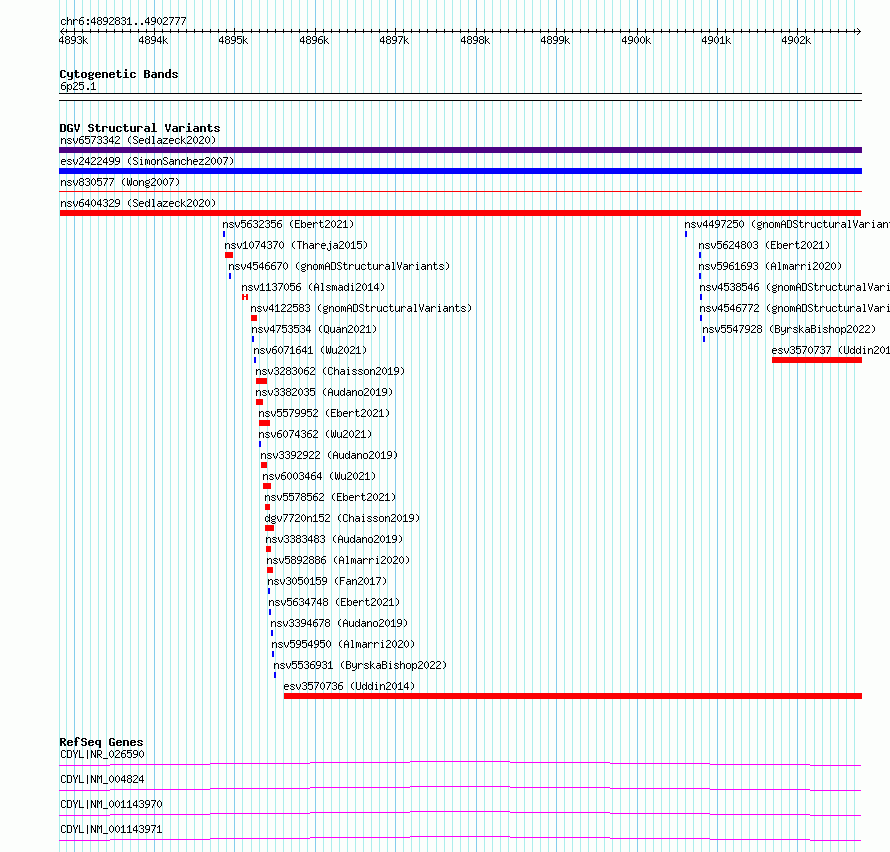Click nsv5954950 (Almarri2020) label
890x852 pixels.
[343, 644]
